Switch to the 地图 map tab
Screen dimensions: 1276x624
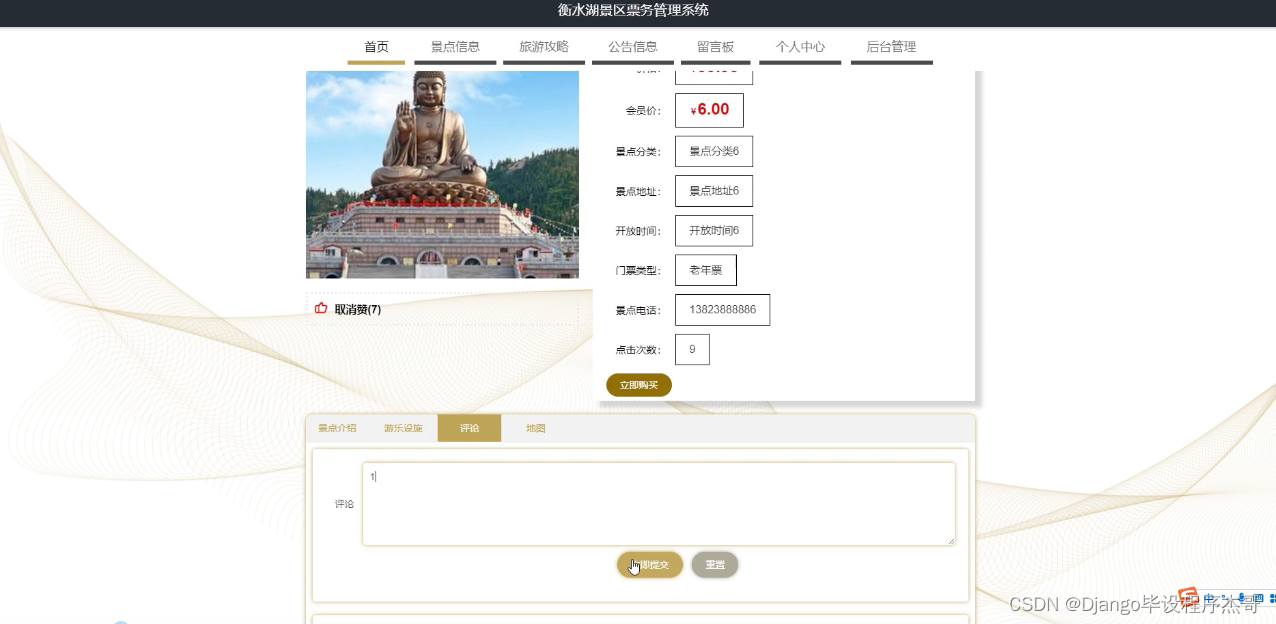tap(535, 428)
